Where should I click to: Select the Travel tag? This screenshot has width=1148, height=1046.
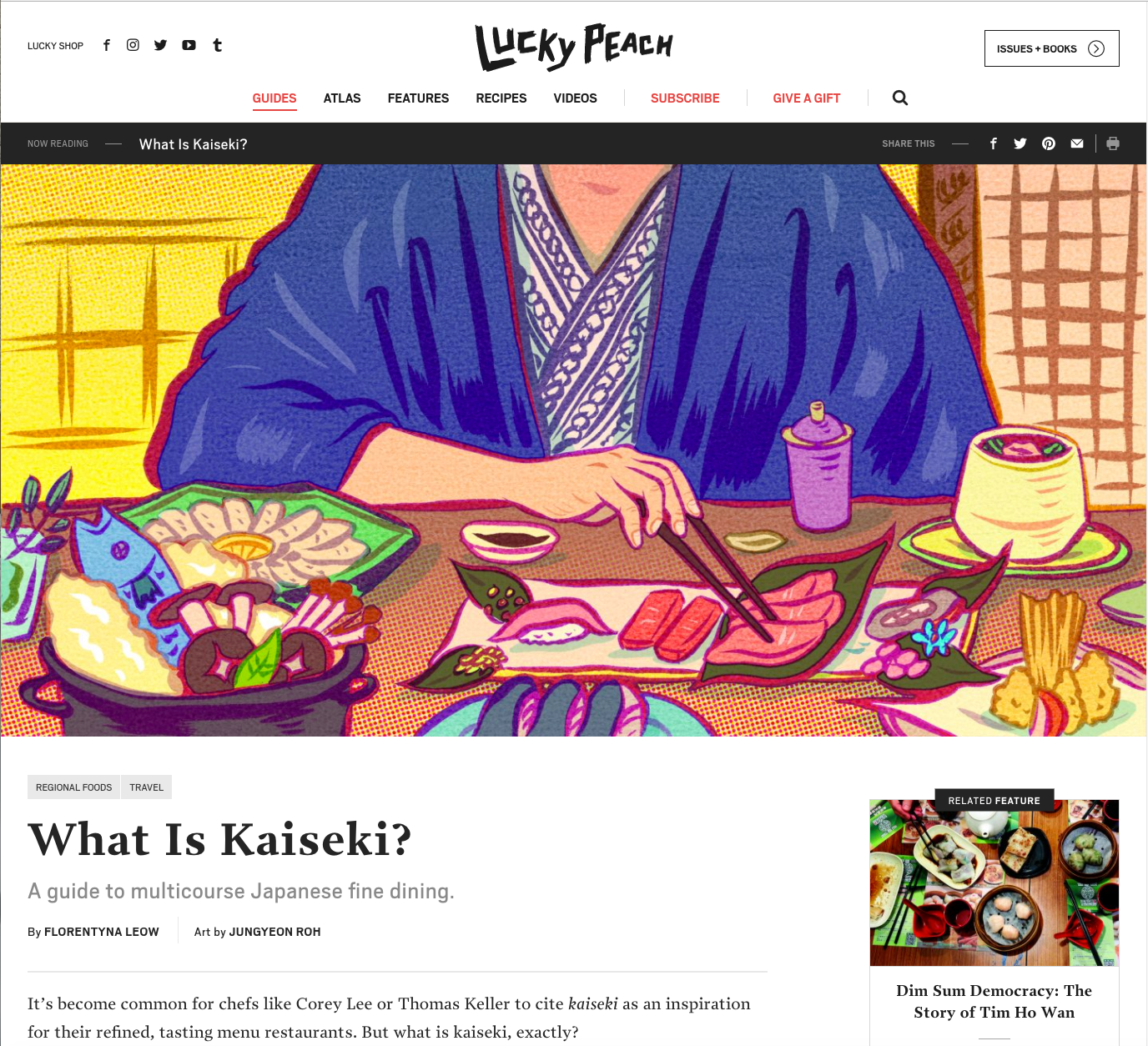(x=147, y=787)
